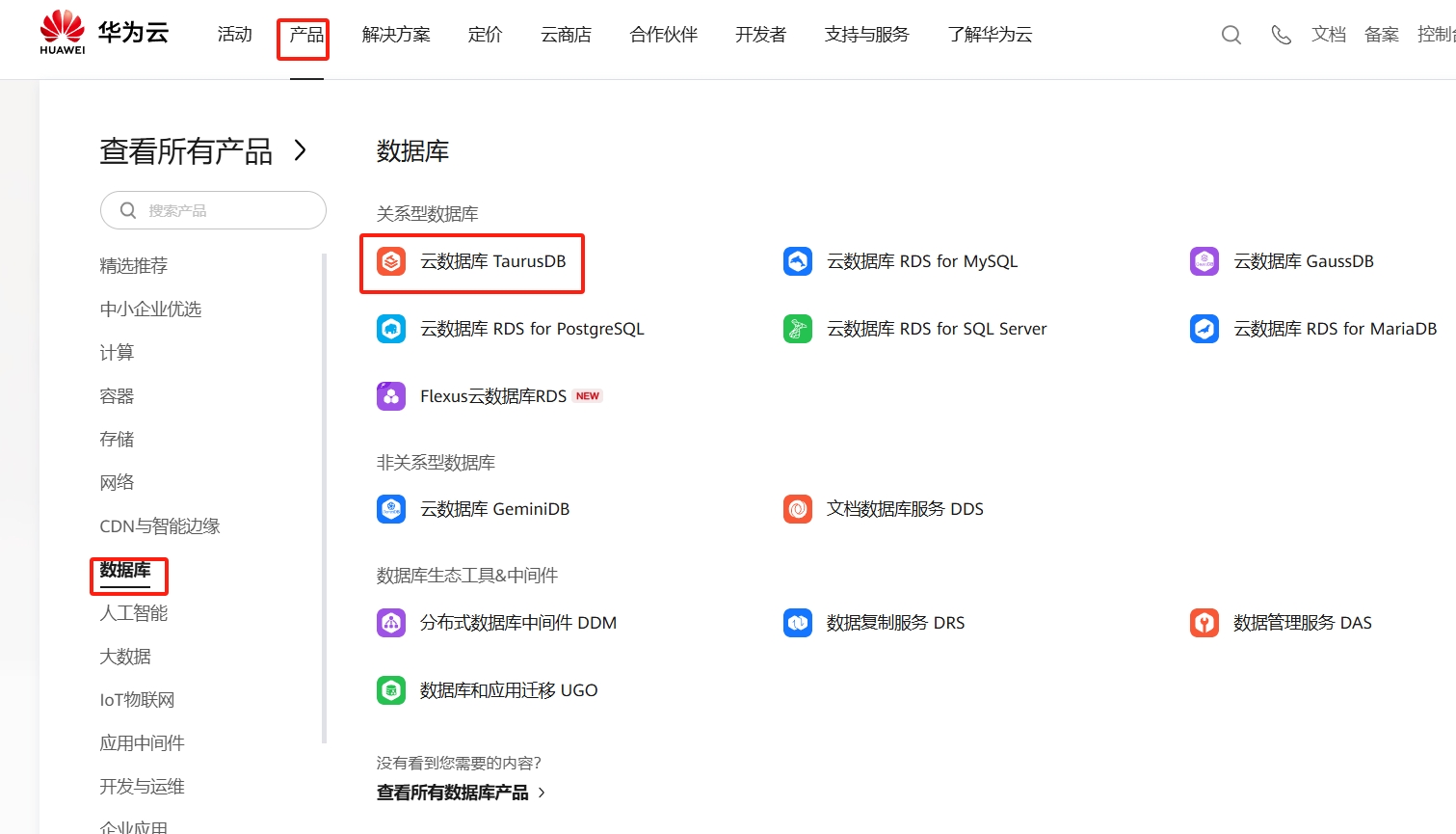Viewport: 1456px width, 834px height.
Task: Open the 活动 menu
Action: pyautogui.click(x=234, y=35)
